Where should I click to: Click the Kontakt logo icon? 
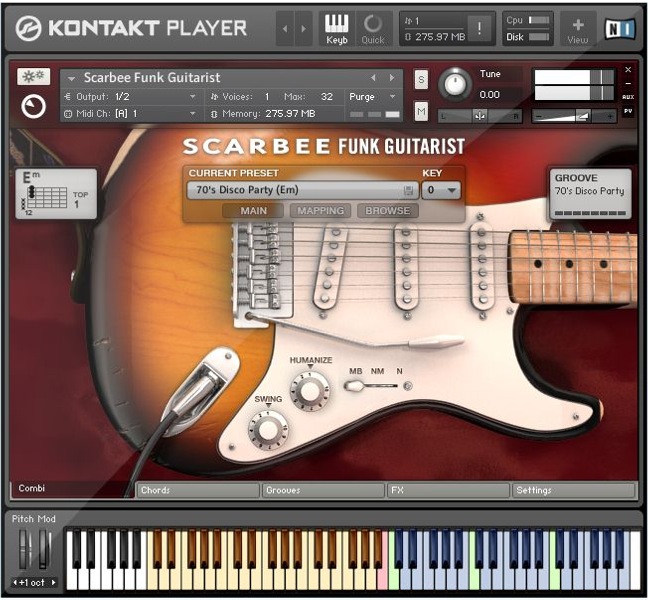28,29
